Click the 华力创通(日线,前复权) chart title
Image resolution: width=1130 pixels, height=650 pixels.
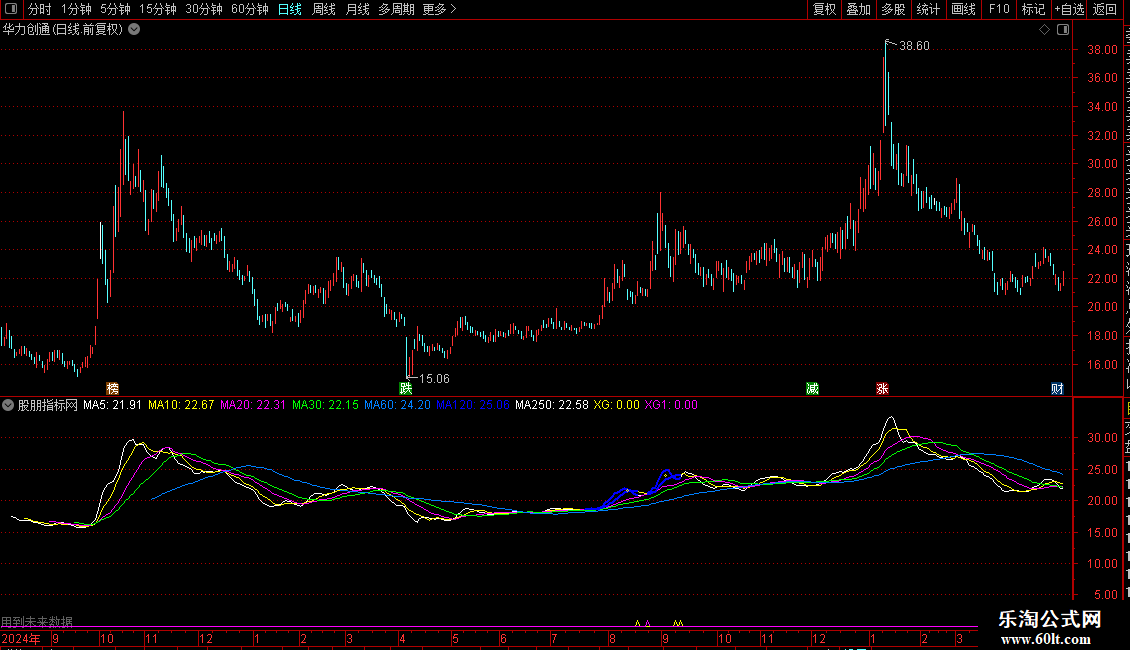(63, 30)
